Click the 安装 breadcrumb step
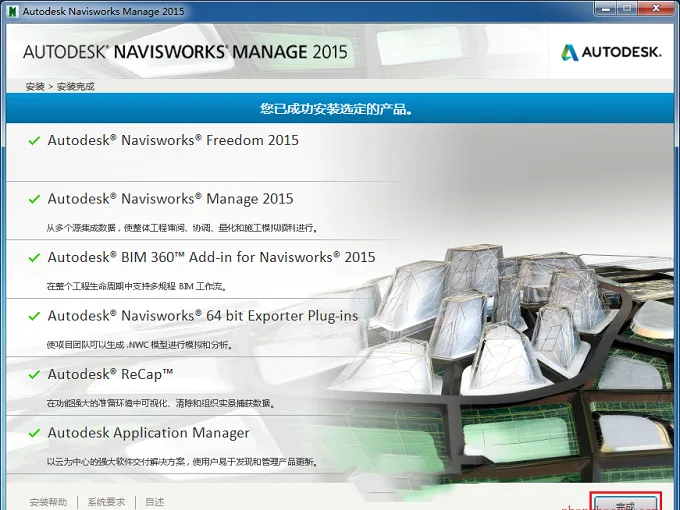The height and width of the screenshot is (510, 680). [35, 87]
